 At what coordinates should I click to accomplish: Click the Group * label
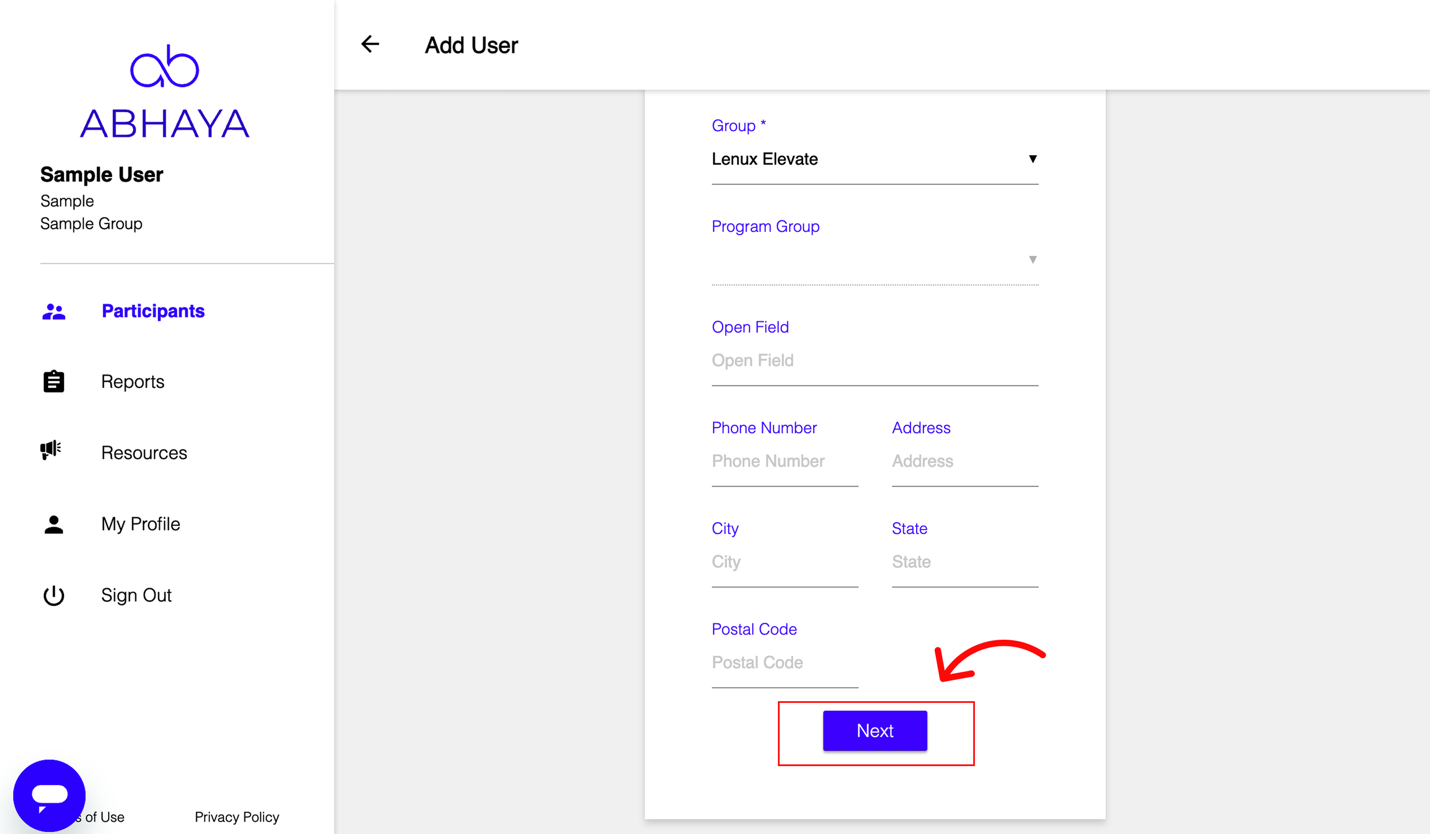click(739, 126)
